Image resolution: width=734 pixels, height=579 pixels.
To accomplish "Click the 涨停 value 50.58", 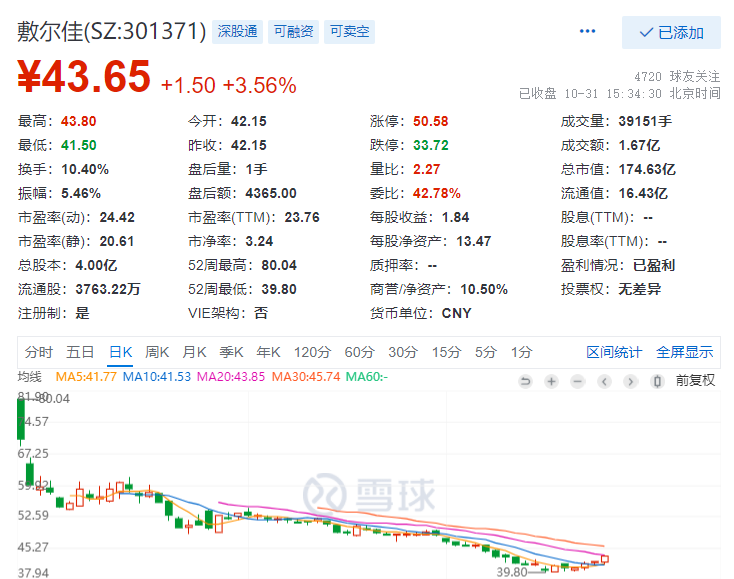I will pyautogui.click(x=431, y=121).
